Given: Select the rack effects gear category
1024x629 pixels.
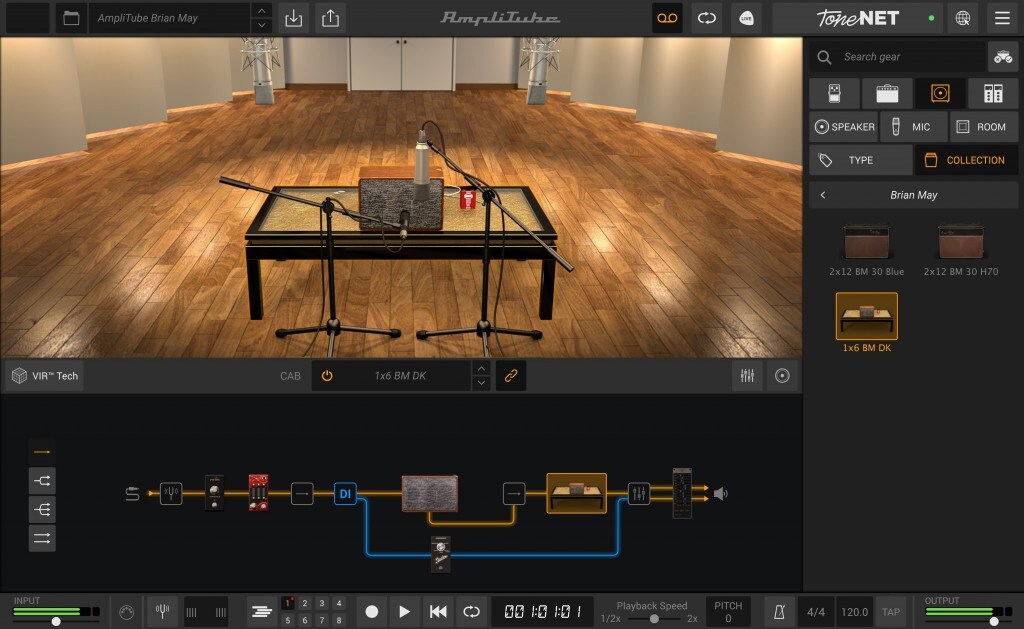Looking at the screenshot, I should [x=993, y=93].
